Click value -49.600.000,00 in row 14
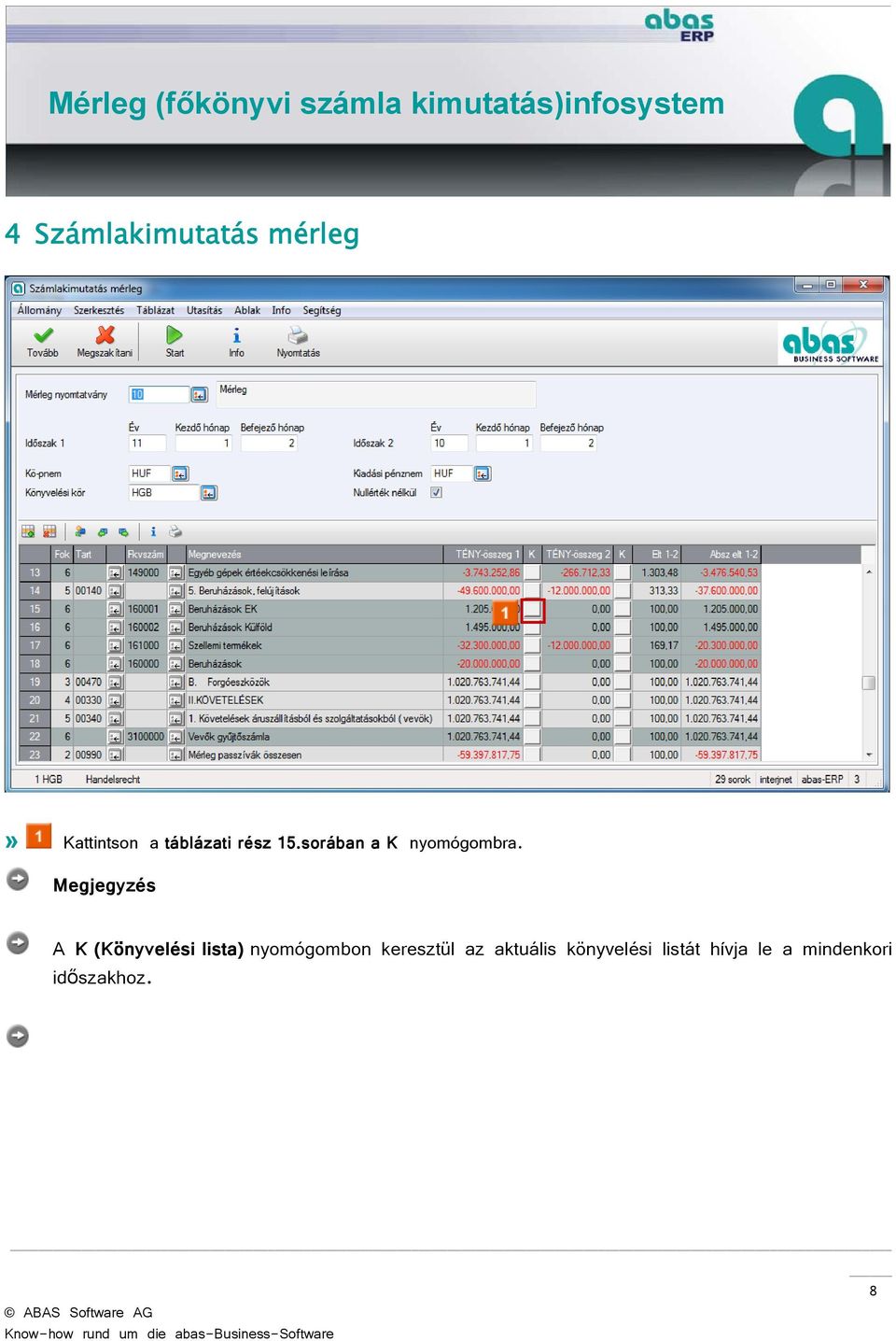Image resolution: width=896 pixels, height=1341 pixels. click(488, 591)
